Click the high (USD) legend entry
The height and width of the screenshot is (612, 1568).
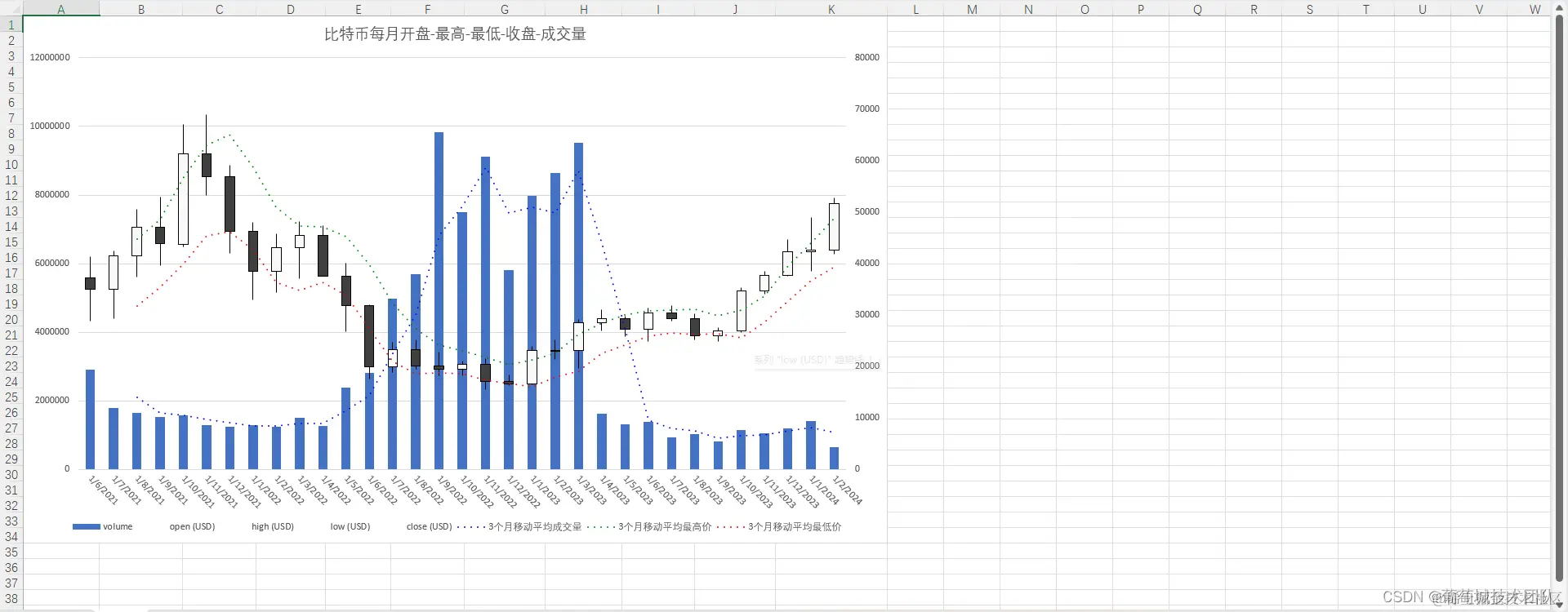pyautogui.click(x=272, y=526)
